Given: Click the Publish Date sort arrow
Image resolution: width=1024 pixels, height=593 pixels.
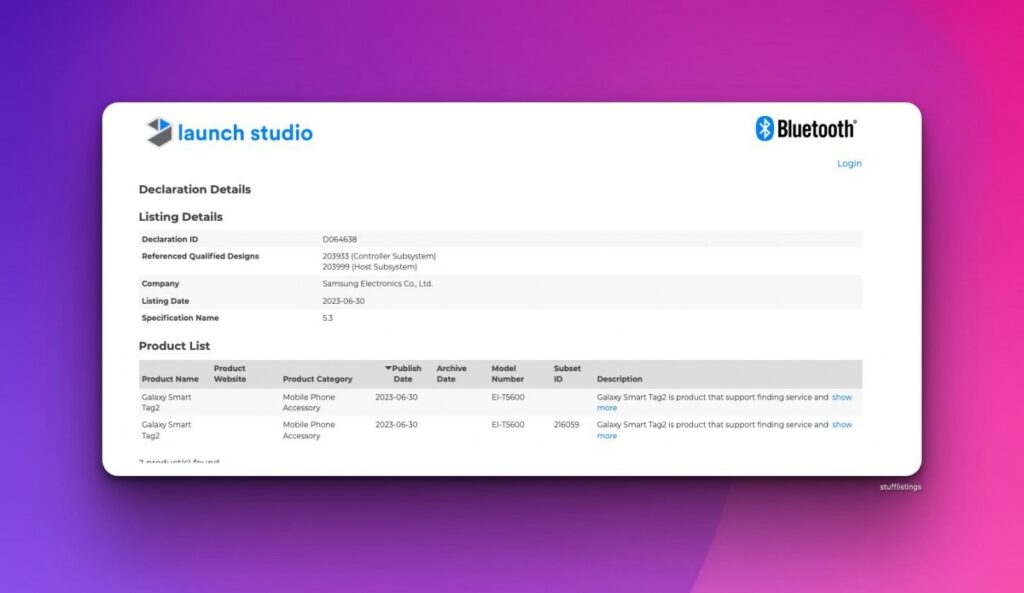Looking at the screenshot, I should pos(388,368).
